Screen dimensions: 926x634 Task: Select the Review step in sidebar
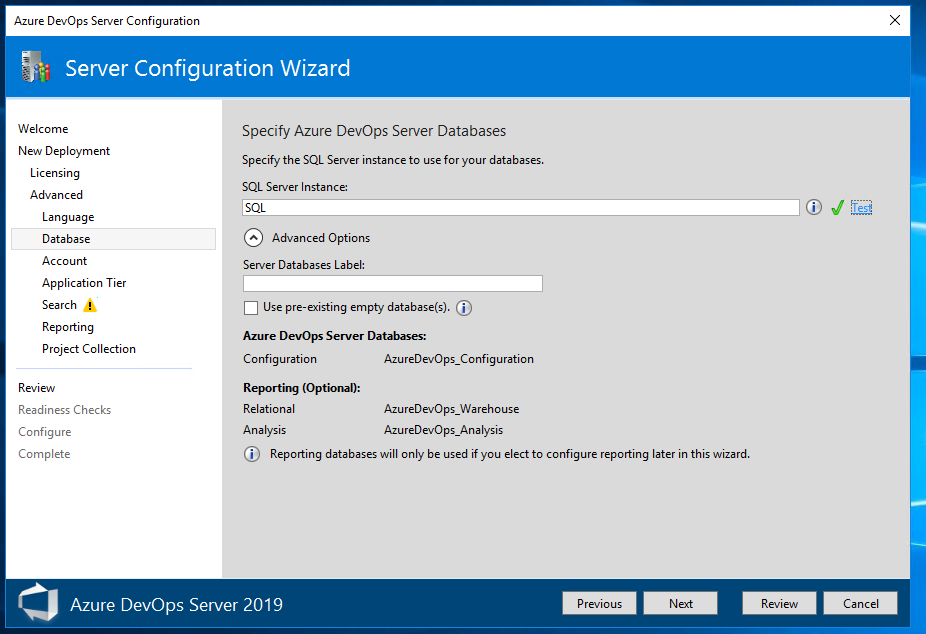37,388
